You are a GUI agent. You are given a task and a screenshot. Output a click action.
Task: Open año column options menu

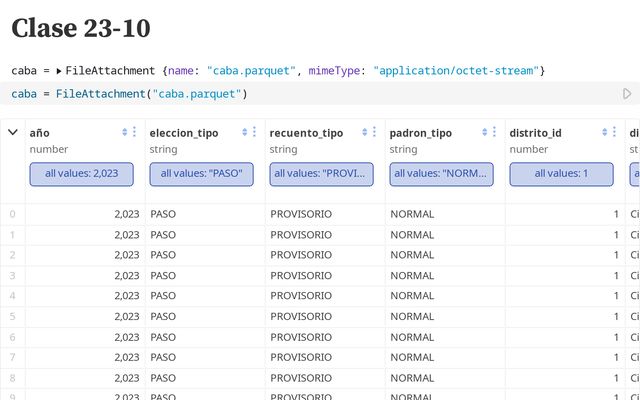coord(135,132)
